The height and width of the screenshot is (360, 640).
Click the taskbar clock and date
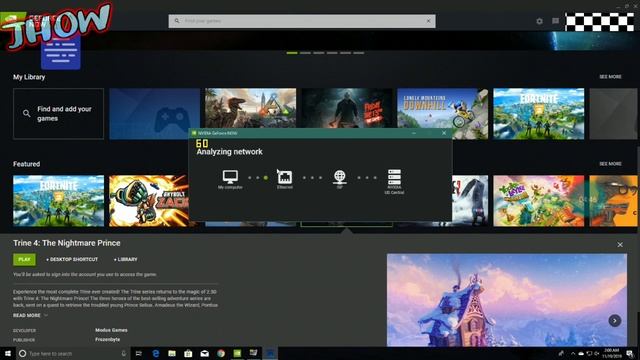[611, 353]
